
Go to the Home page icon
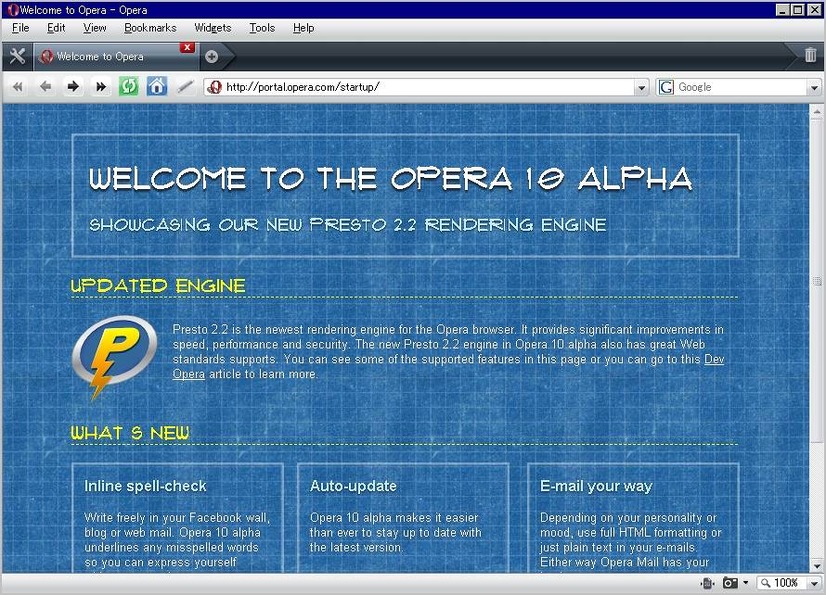pyautogui.click(x=156, y=86)
